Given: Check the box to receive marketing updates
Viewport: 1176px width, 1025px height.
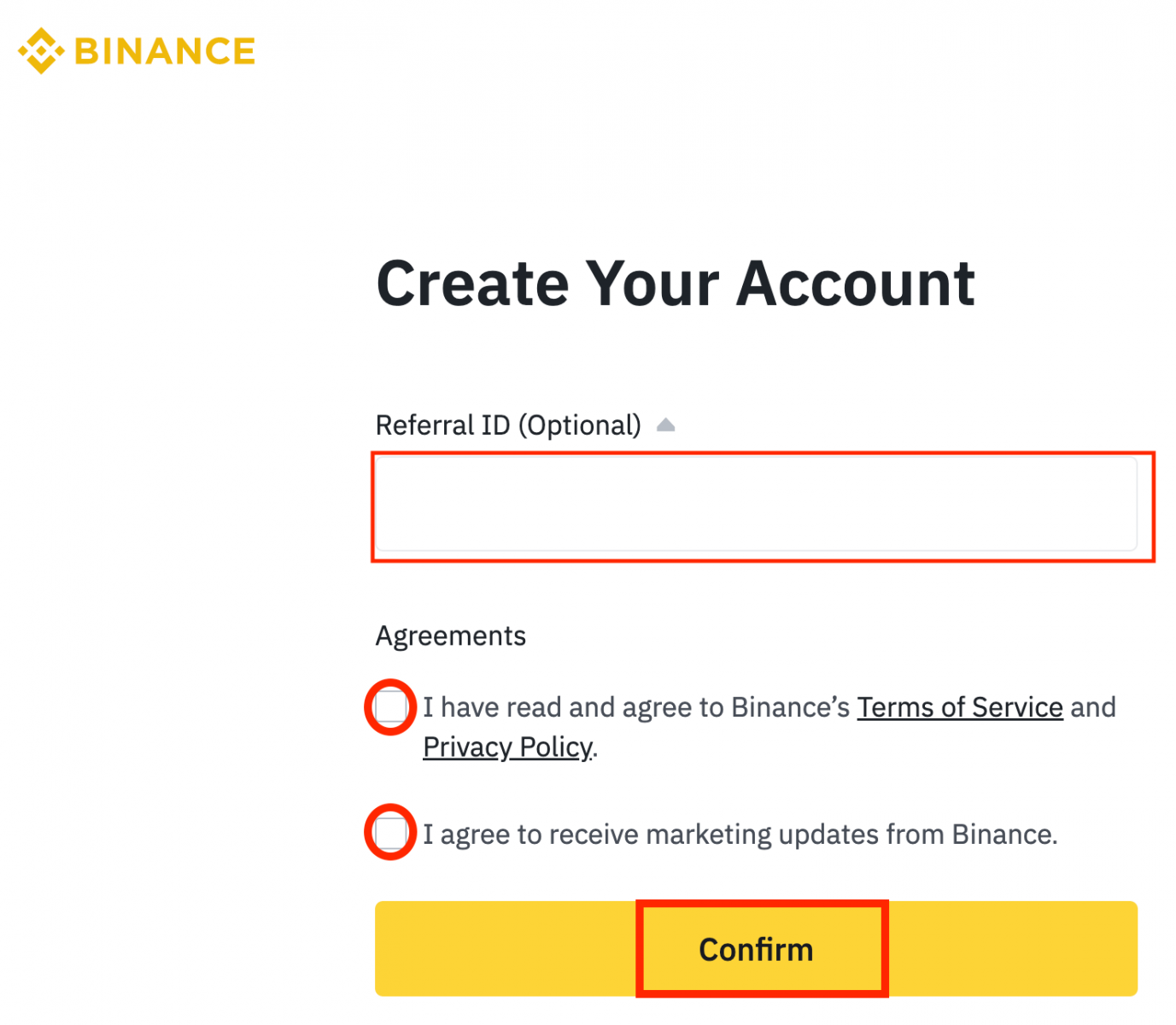Looking at the screenshot, I should coord(390,833).
